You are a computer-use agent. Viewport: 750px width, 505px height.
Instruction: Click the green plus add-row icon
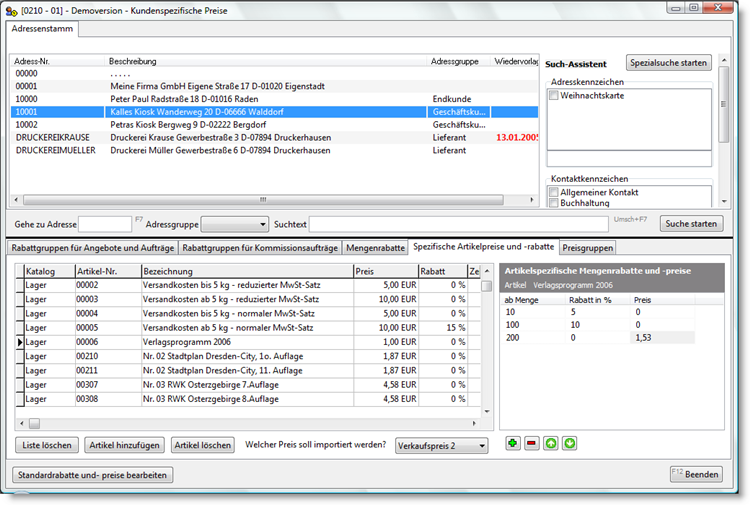[513, 443]
